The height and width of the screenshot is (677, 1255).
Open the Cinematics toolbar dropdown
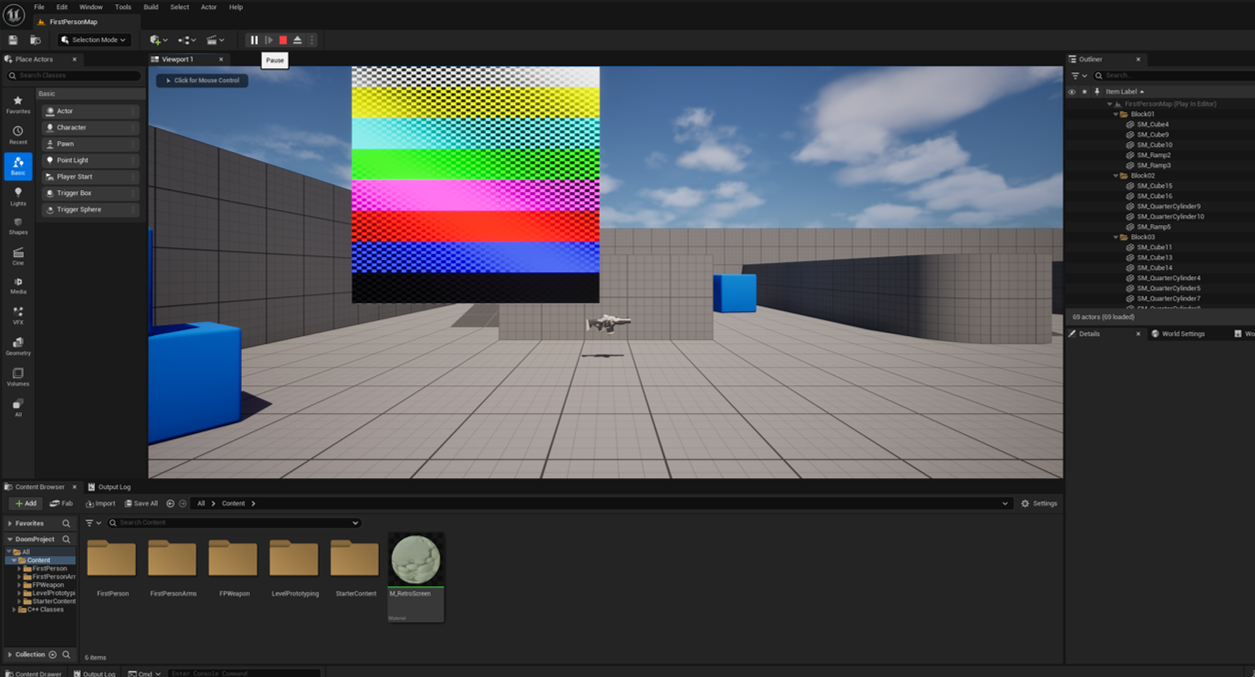pyautogui.click(x=215, y=40)
